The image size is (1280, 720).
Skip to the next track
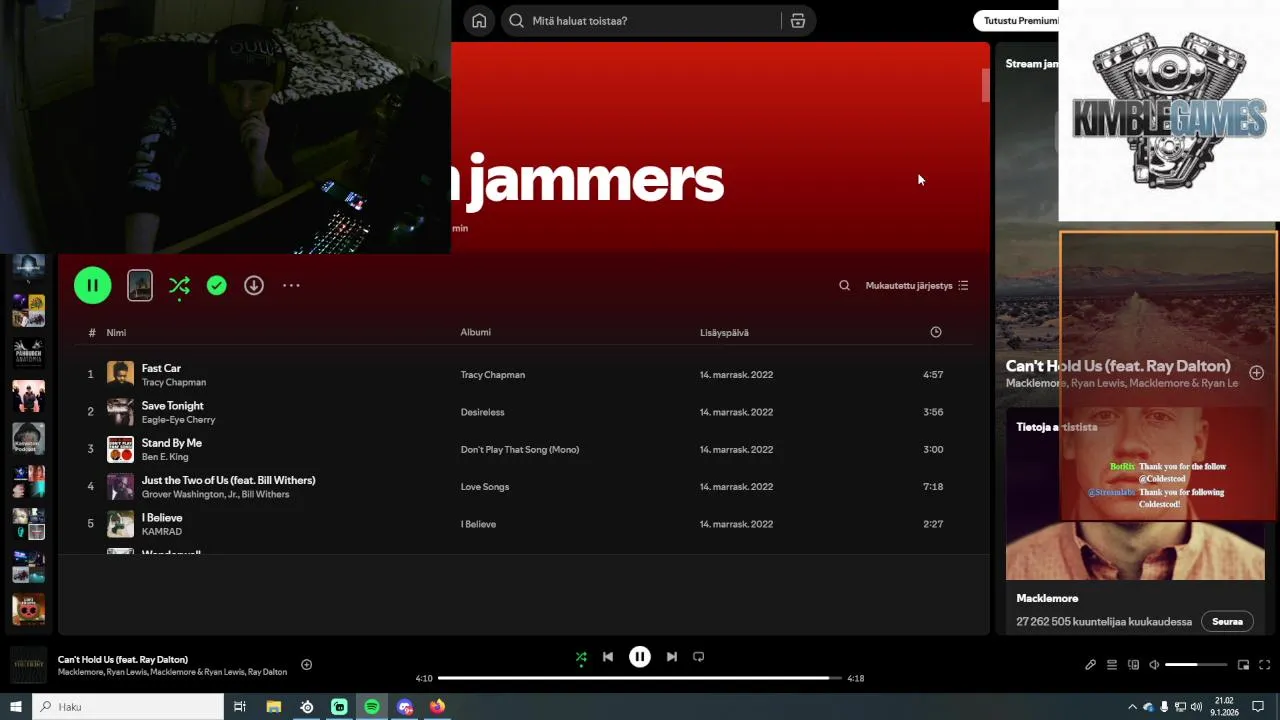pos(672,657)
